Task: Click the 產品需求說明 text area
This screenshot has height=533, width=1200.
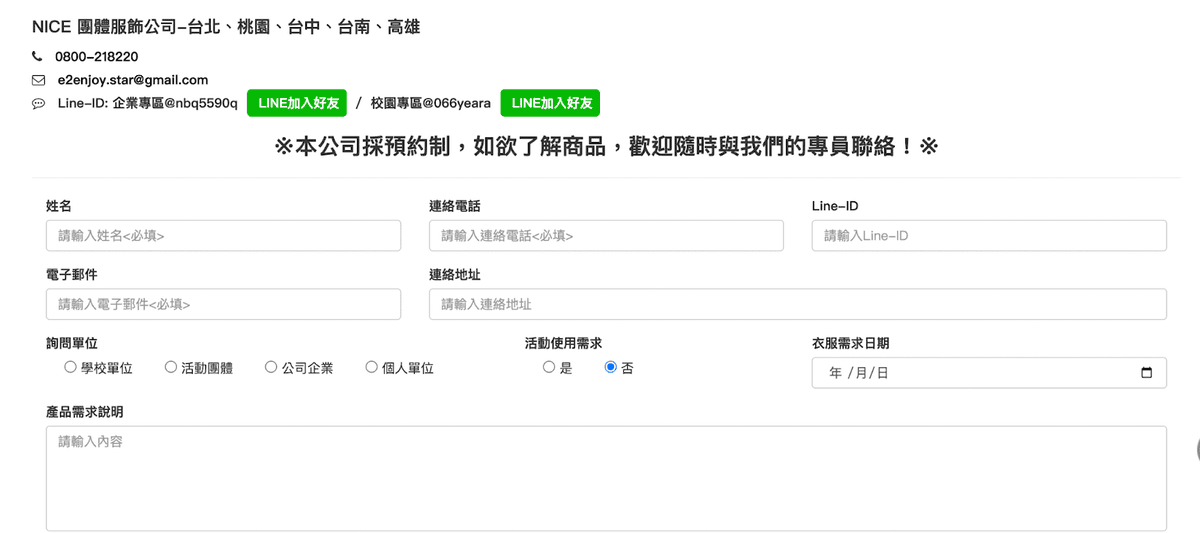Action: (x=606, y=478)
